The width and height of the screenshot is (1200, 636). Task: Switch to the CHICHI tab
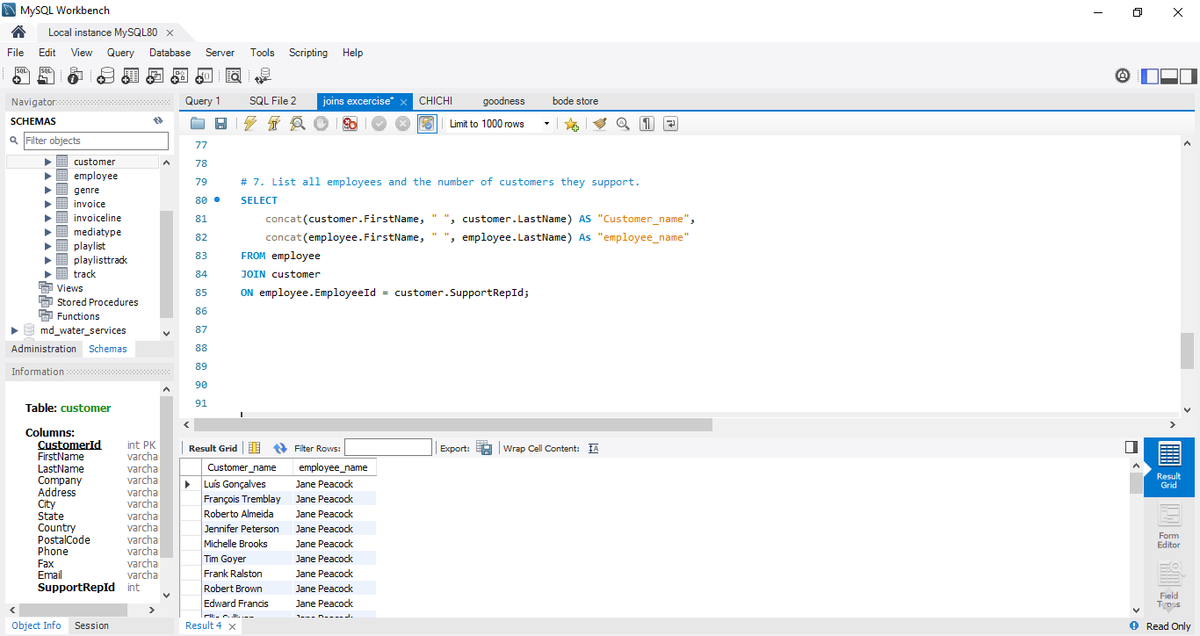[x=436, y=101]
